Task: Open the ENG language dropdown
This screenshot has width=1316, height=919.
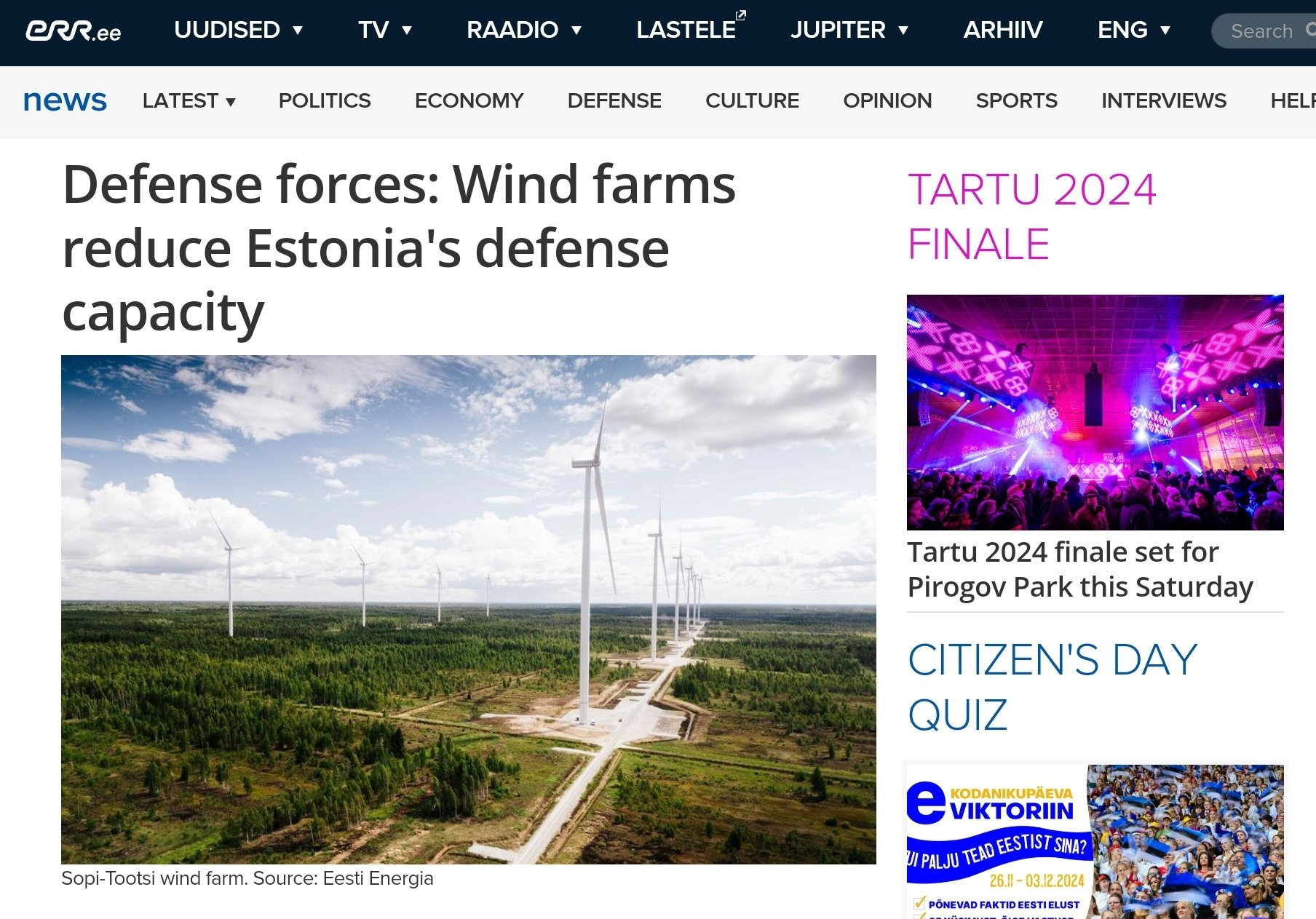Action: pyautogui.click(x=1133, y=30)
